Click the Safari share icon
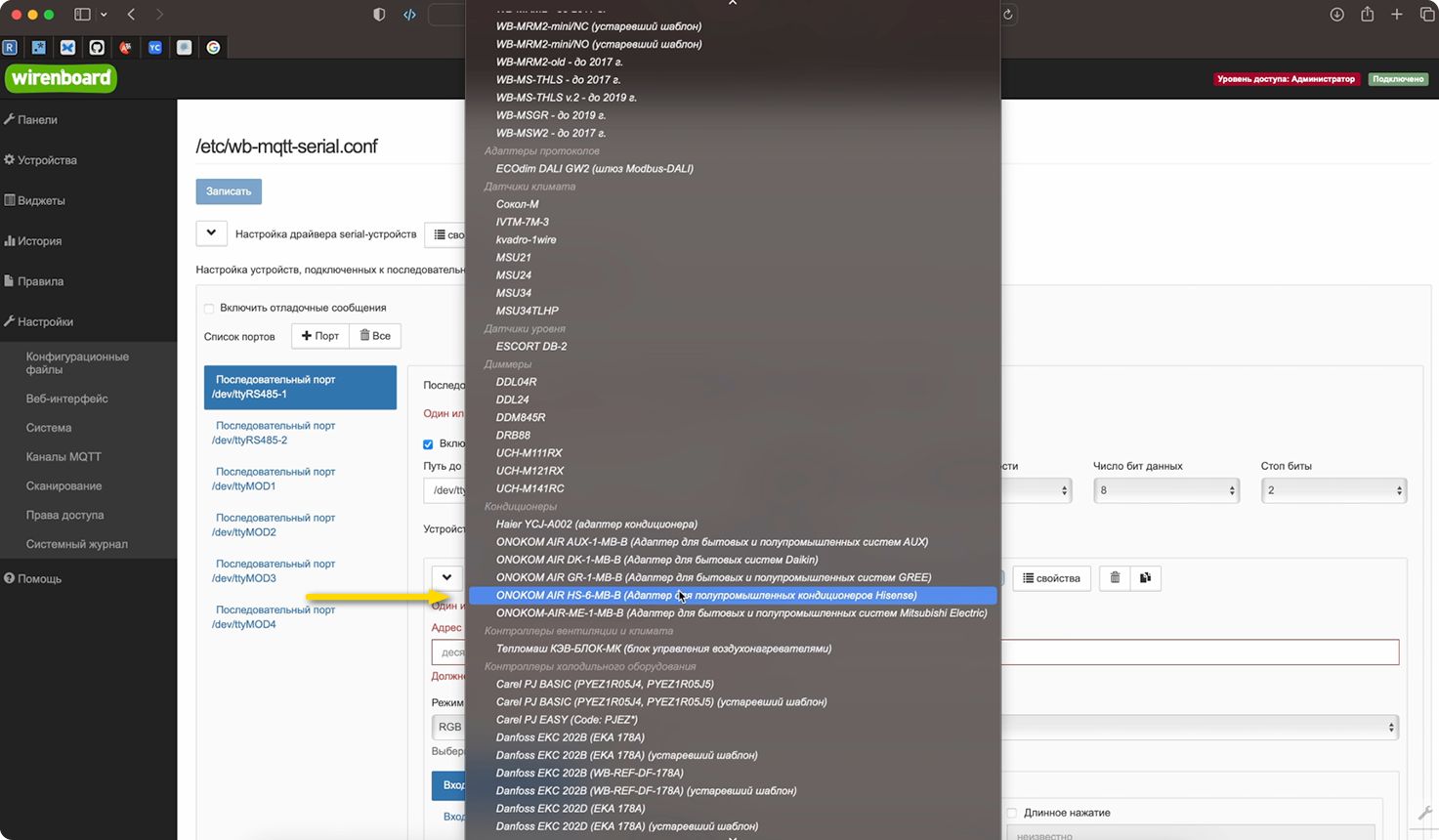This screenshot has height=840, width=1439. (x=1368, y=15)
